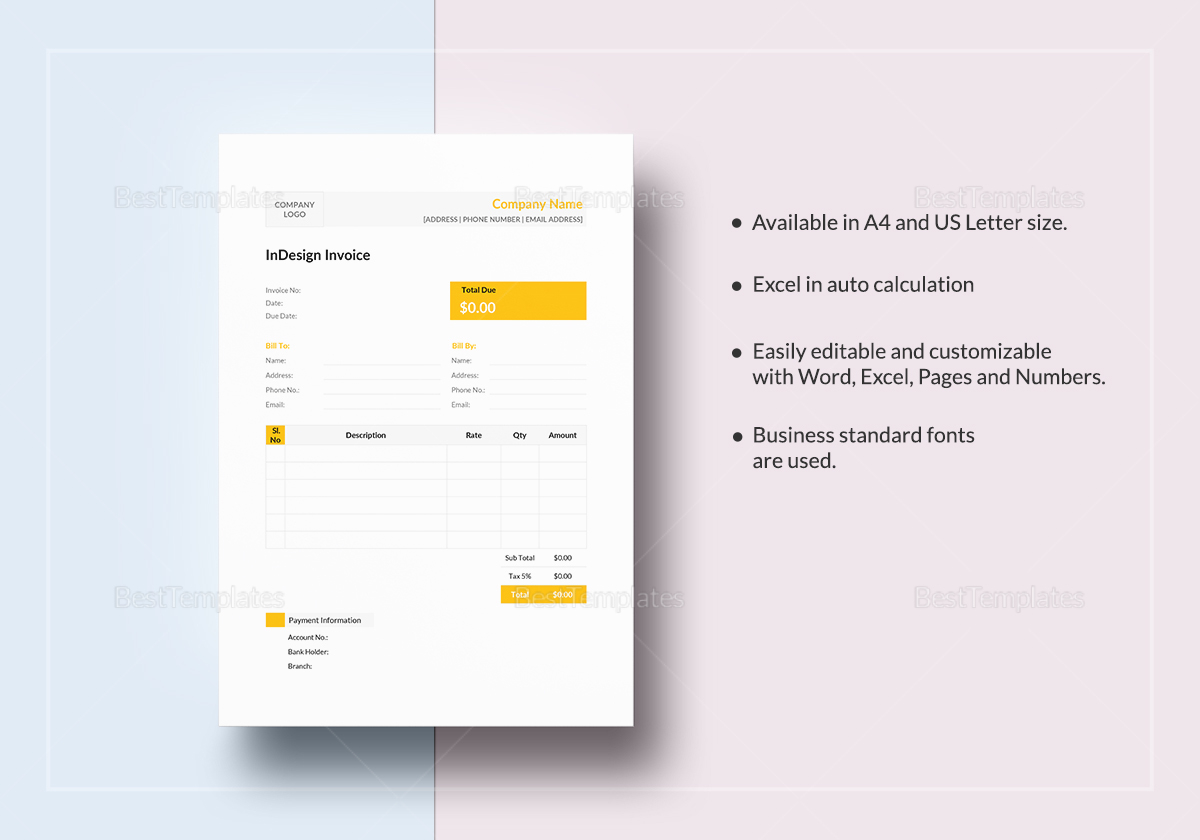Click the bullet beside Business standard fonts
Image resolution: width=1200 pixels, height=840 pixels.
click(x=736, y=436)
